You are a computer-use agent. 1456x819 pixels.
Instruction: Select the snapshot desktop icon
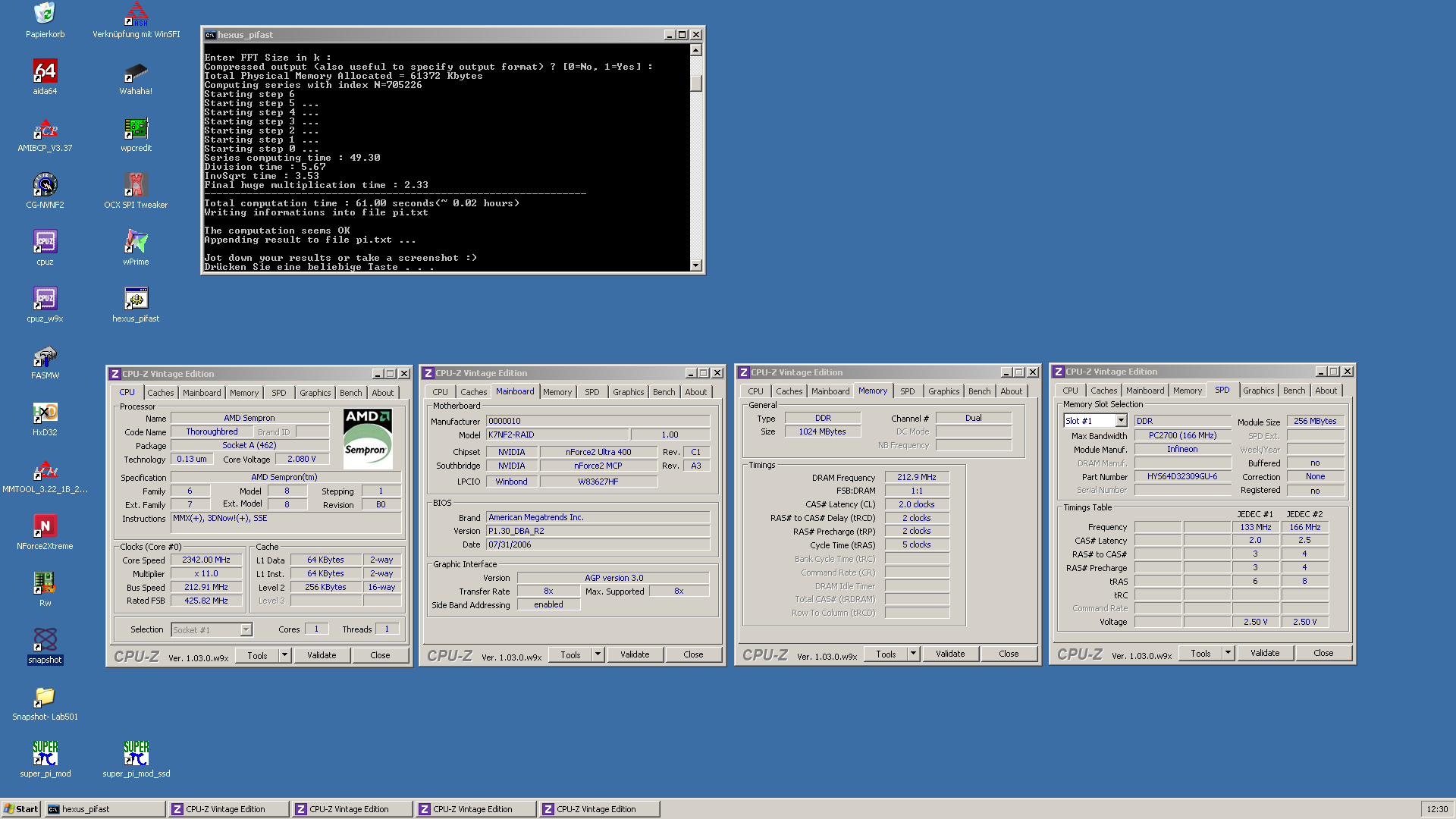(x=45, y=639)
